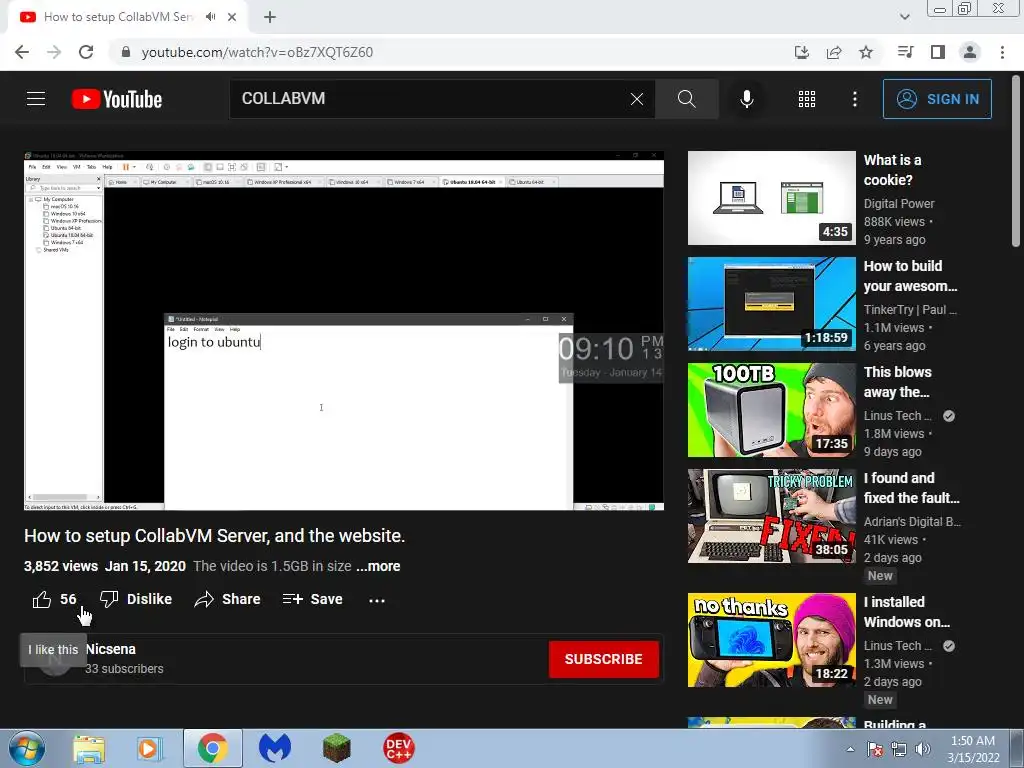Image resolution: width=1024 pixels, height=768 pixels.
Task: Click the video player area
Action: tap(344, 331)
